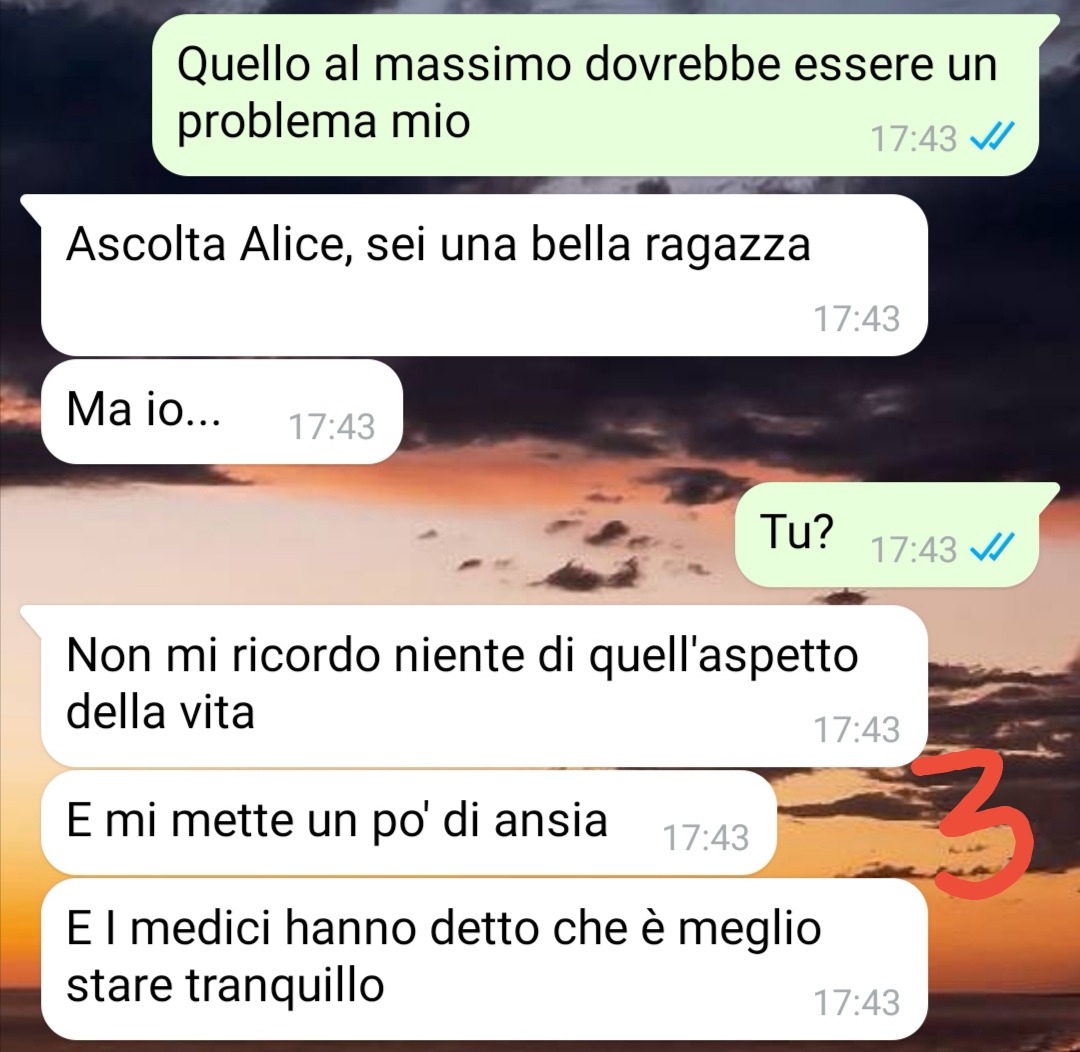Tap the 'Quello al massimo dovrebbe essere' message
Image resolution: width=1080 pixels, height=1052 pixels.
coord(595,94)
